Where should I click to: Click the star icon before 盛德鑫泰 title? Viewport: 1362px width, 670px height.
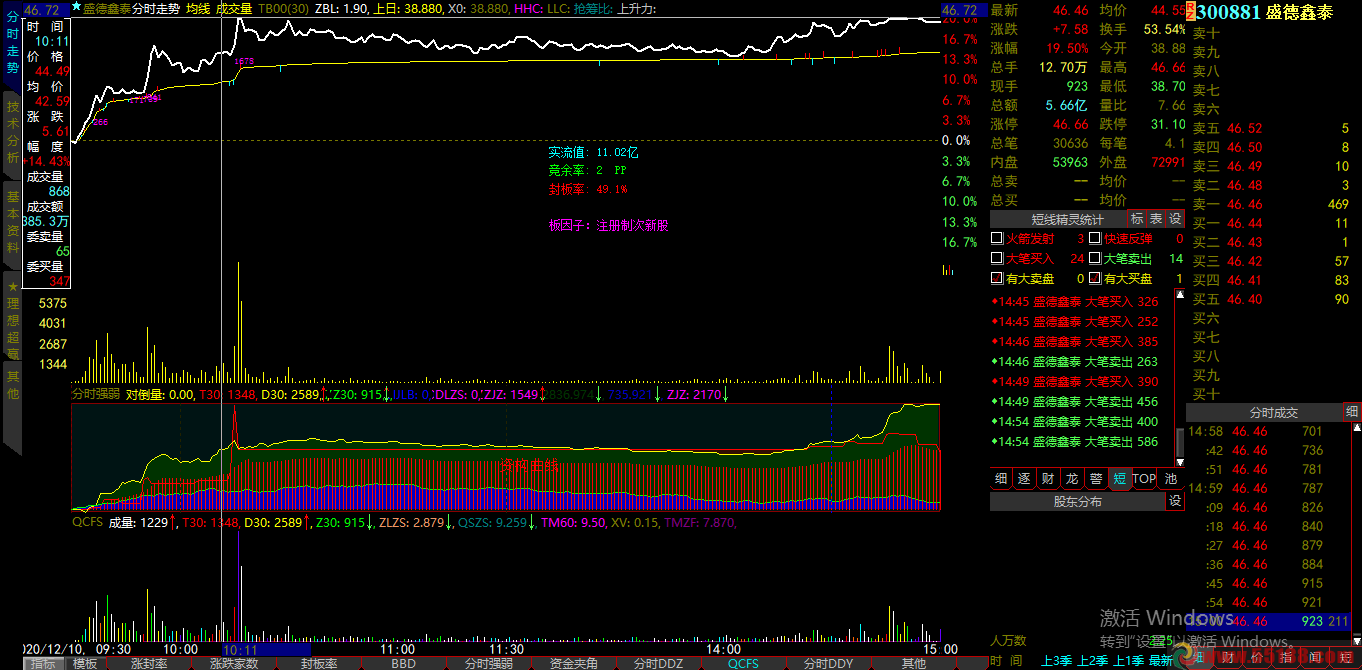(77, 7)
